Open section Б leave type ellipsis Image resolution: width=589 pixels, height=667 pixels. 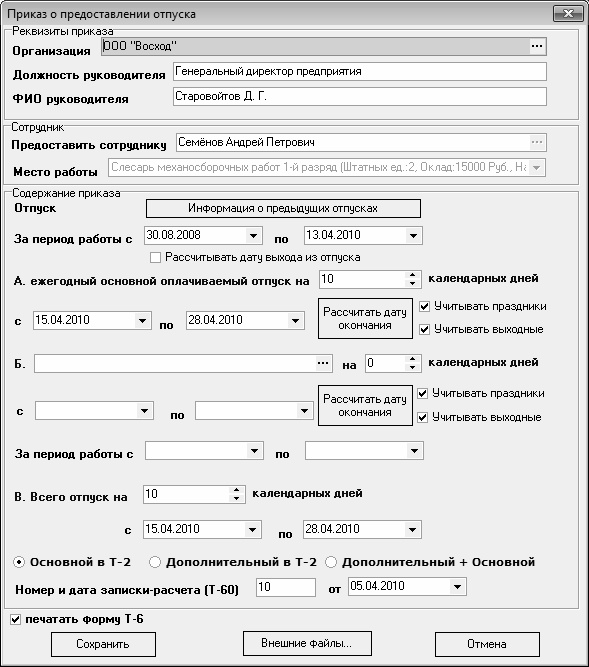(x=323, y=363)
